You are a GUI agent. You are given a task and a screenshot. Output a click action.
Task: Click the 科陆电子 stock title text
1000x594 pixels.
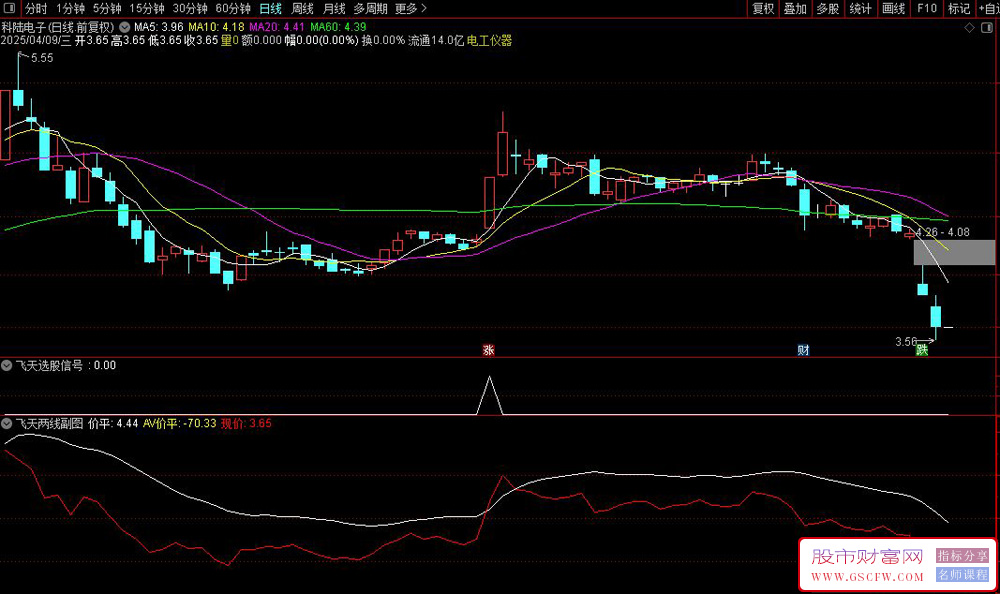[x=24, y=27]
